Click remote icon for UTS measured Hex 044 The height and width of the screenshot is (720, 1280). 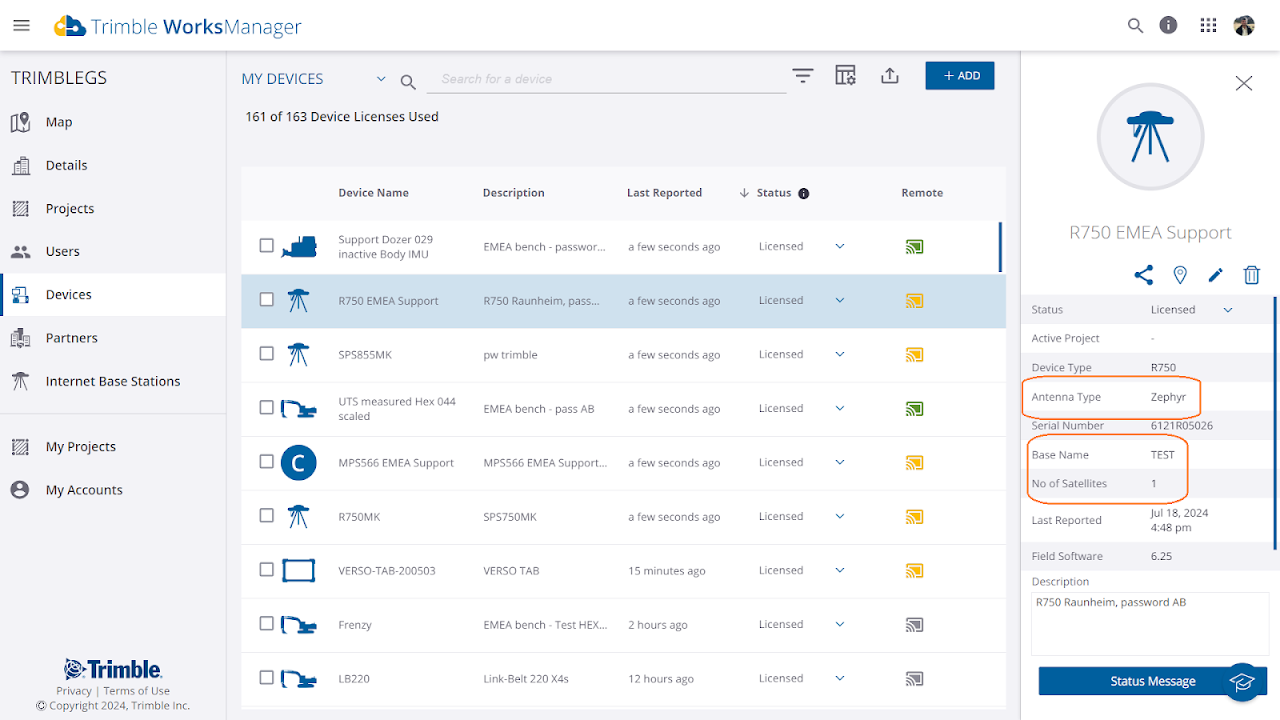coord(914,408)
